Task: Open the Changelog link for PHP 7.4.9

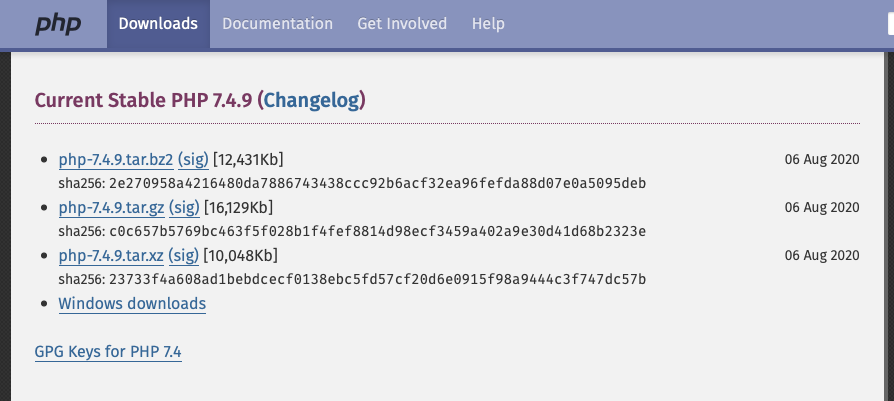Action: (x=314, y=100)
